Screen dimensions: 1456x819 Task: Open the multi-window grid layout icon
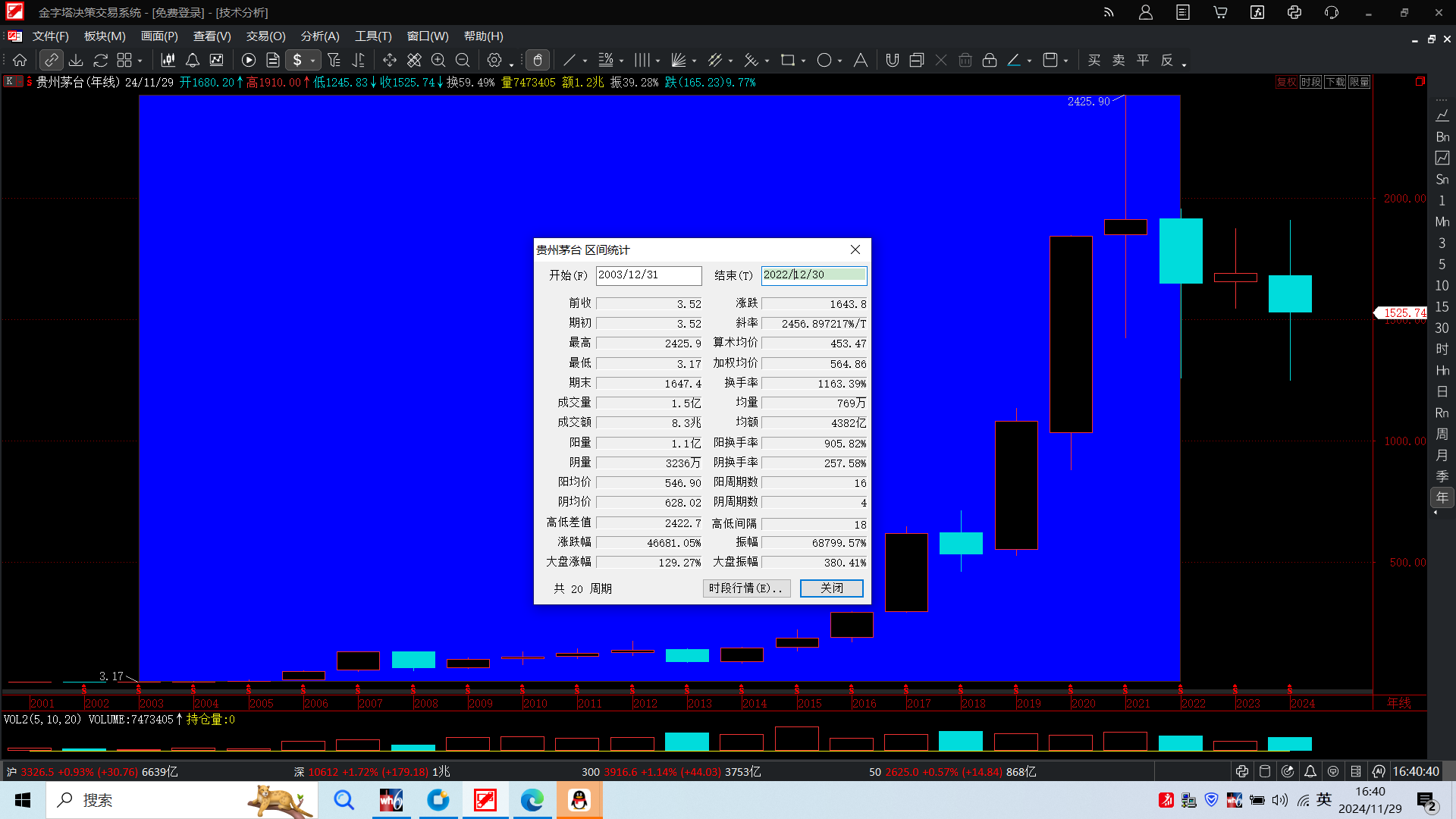pyautogui.click(x=124, y=60)
